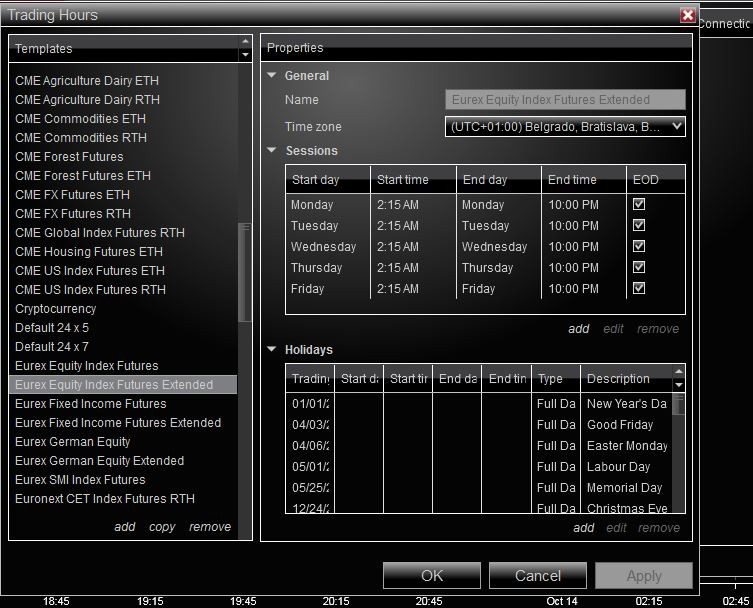Click Templates header scroll up arrow

pos(245,42)
